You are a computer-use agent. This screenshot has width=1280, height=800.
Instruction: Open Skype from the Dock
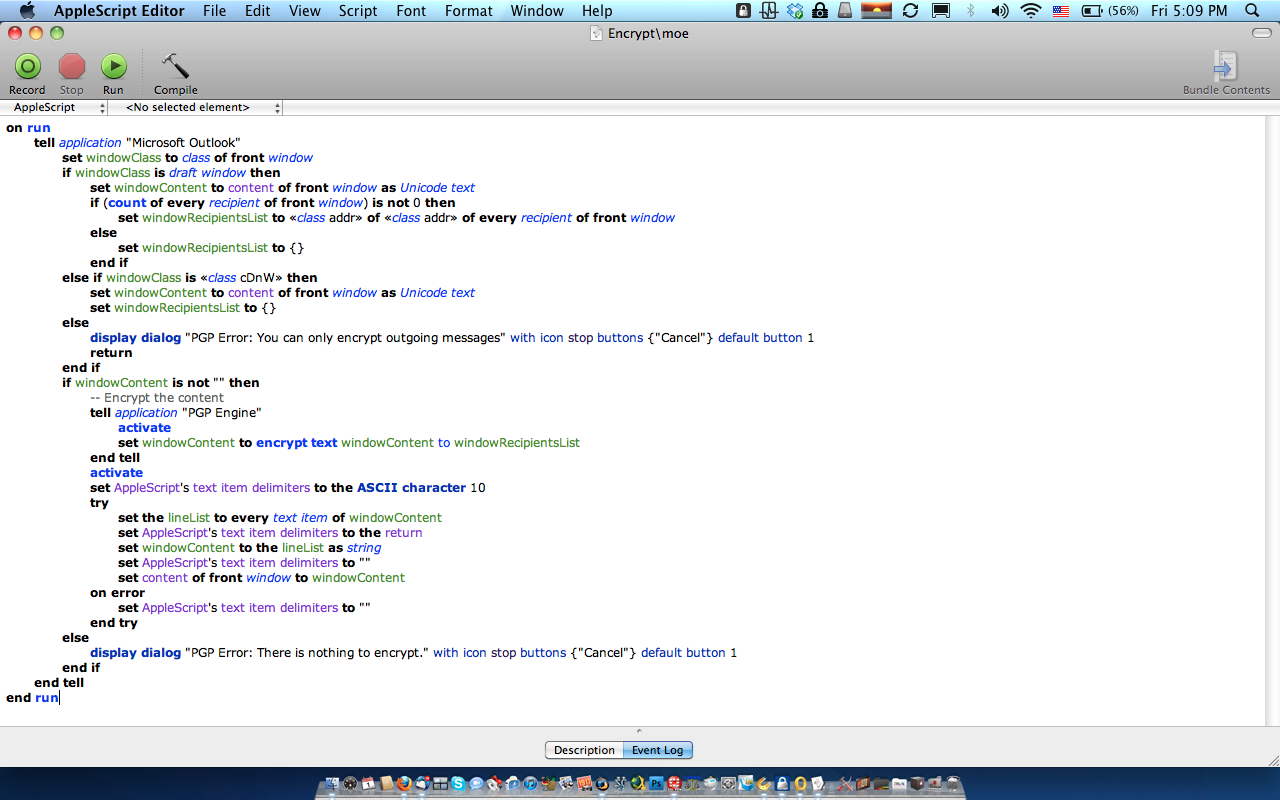click(x=458, y=783)
